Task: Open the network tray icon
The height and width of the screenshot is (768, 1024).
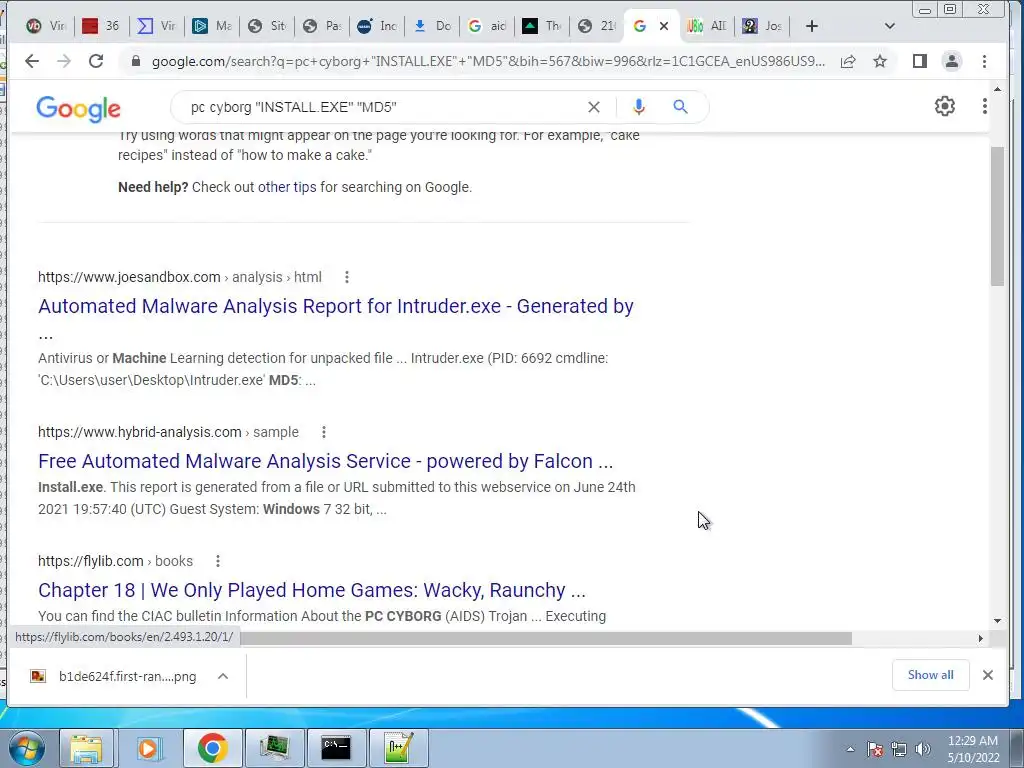Action: 899,749
